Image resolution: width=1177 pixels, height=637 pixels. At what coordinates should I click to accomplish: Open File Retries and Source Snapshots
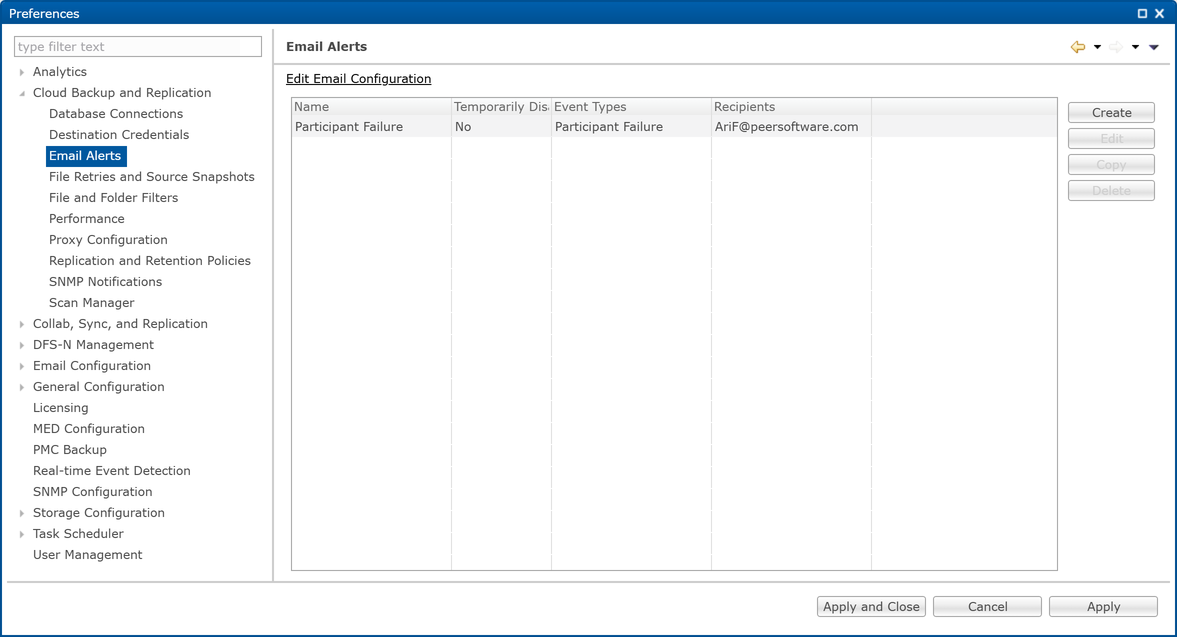[x=152, y=177]
